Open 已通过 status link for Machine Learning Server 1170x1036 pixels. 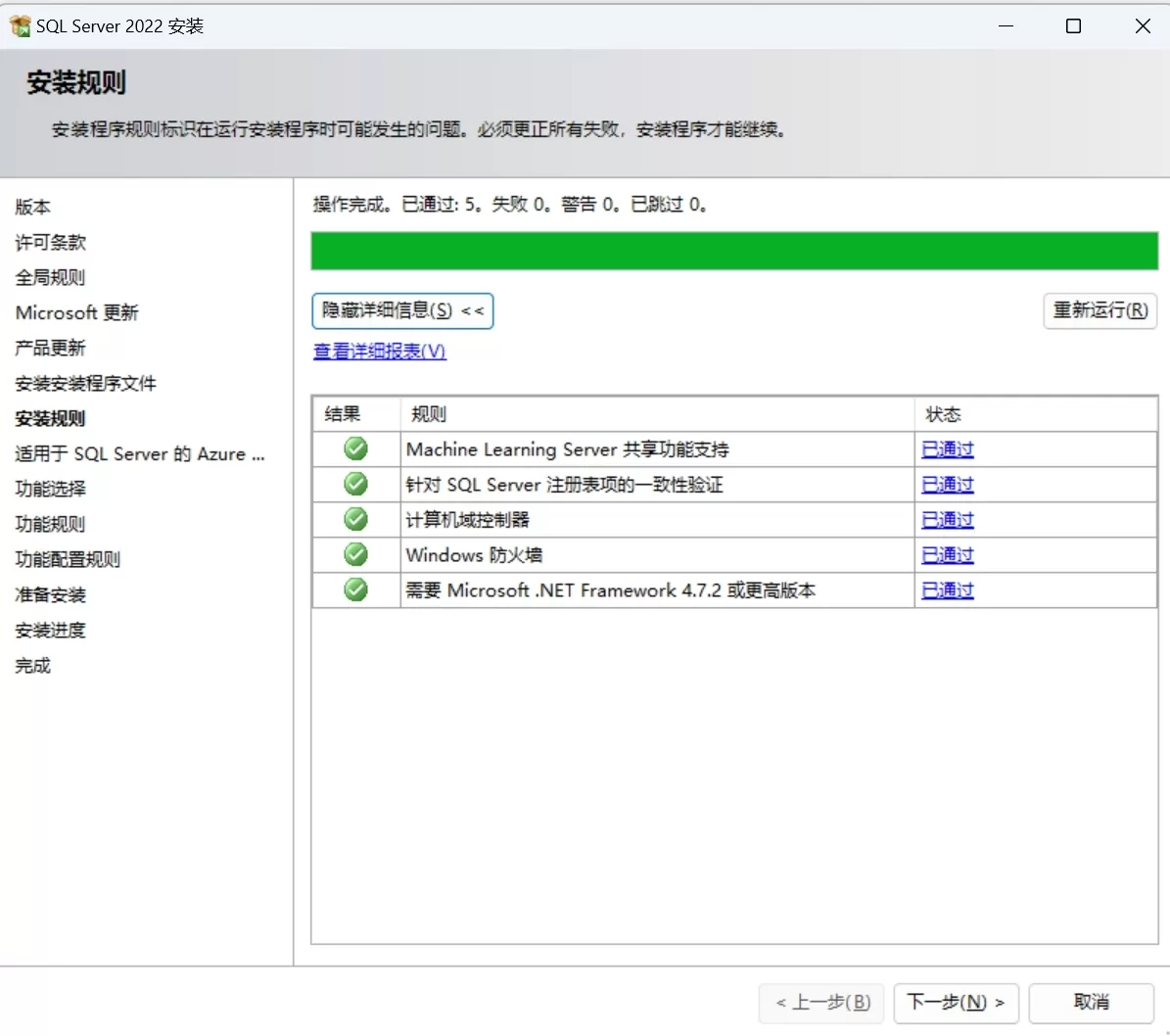tap(947, 449)
